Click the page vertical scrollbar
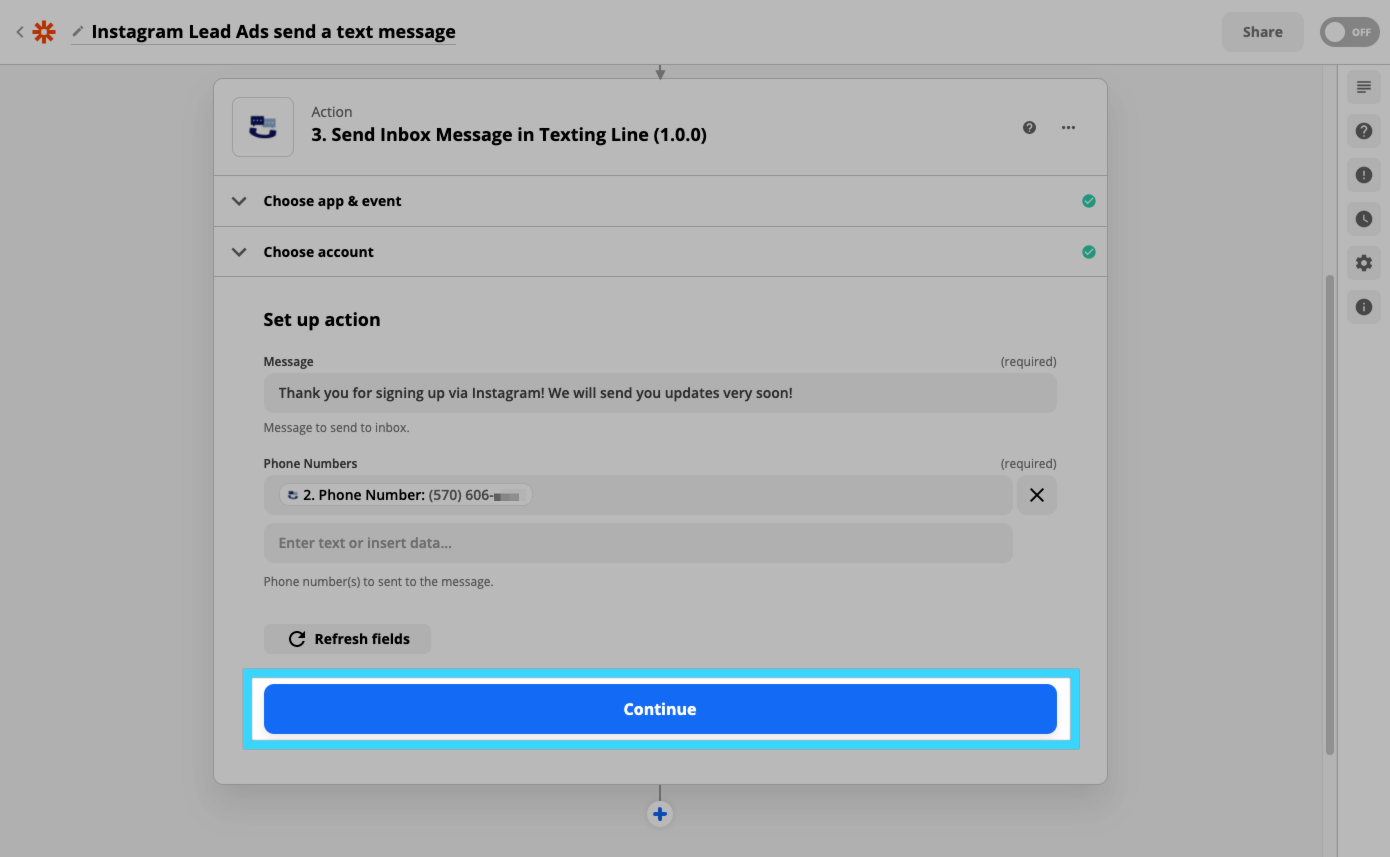This screenshot has width=1390, height=857. coord(1329,515)
